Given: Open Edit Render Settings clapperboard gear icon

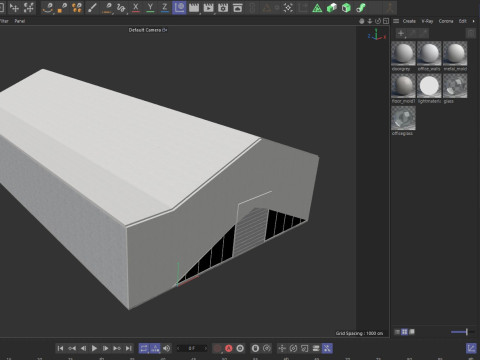Looking at the screenshot, I should pyautogui.click(x=223, y=8).
